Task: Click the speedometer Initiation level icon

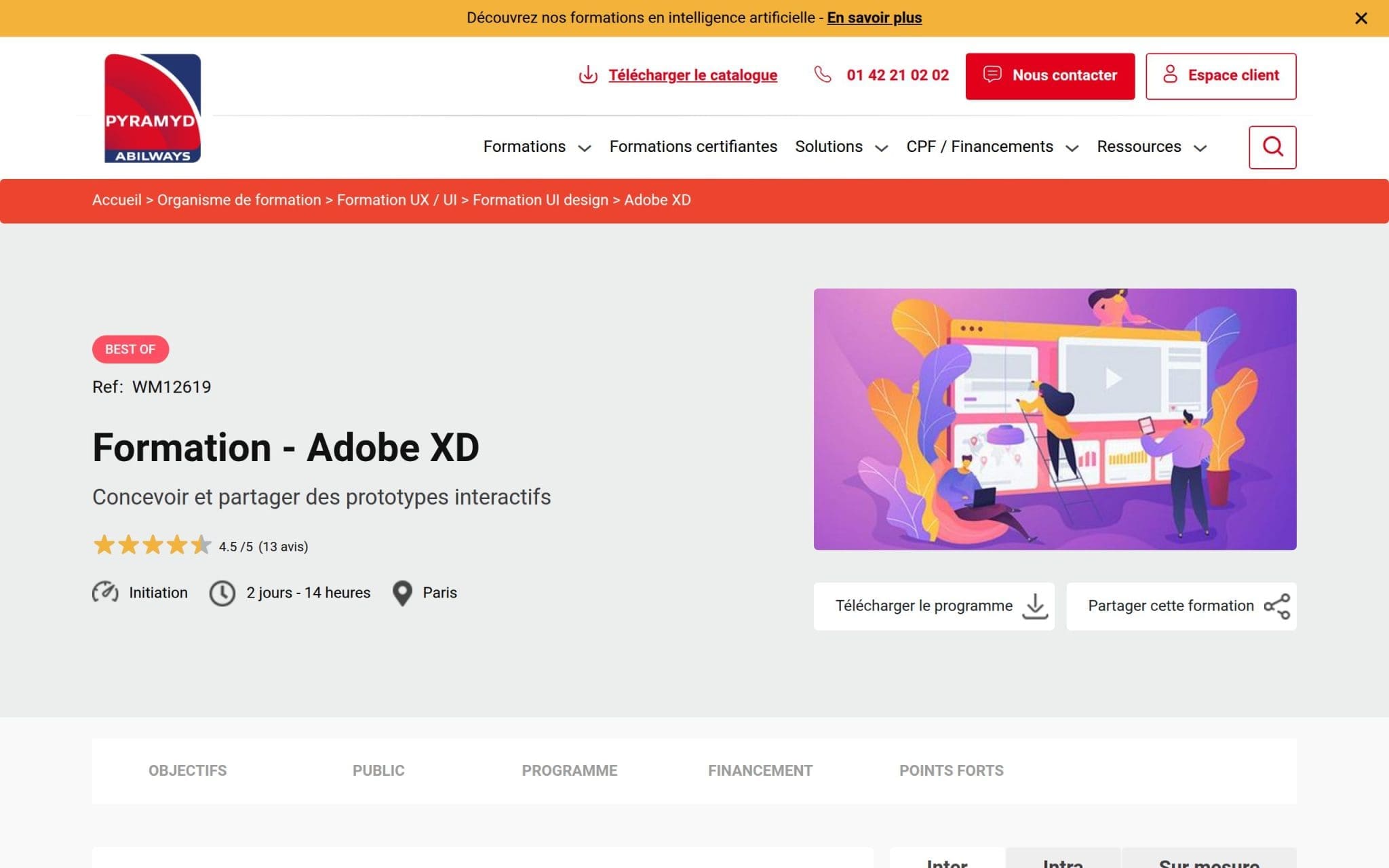Action: (x=105, y=593)
